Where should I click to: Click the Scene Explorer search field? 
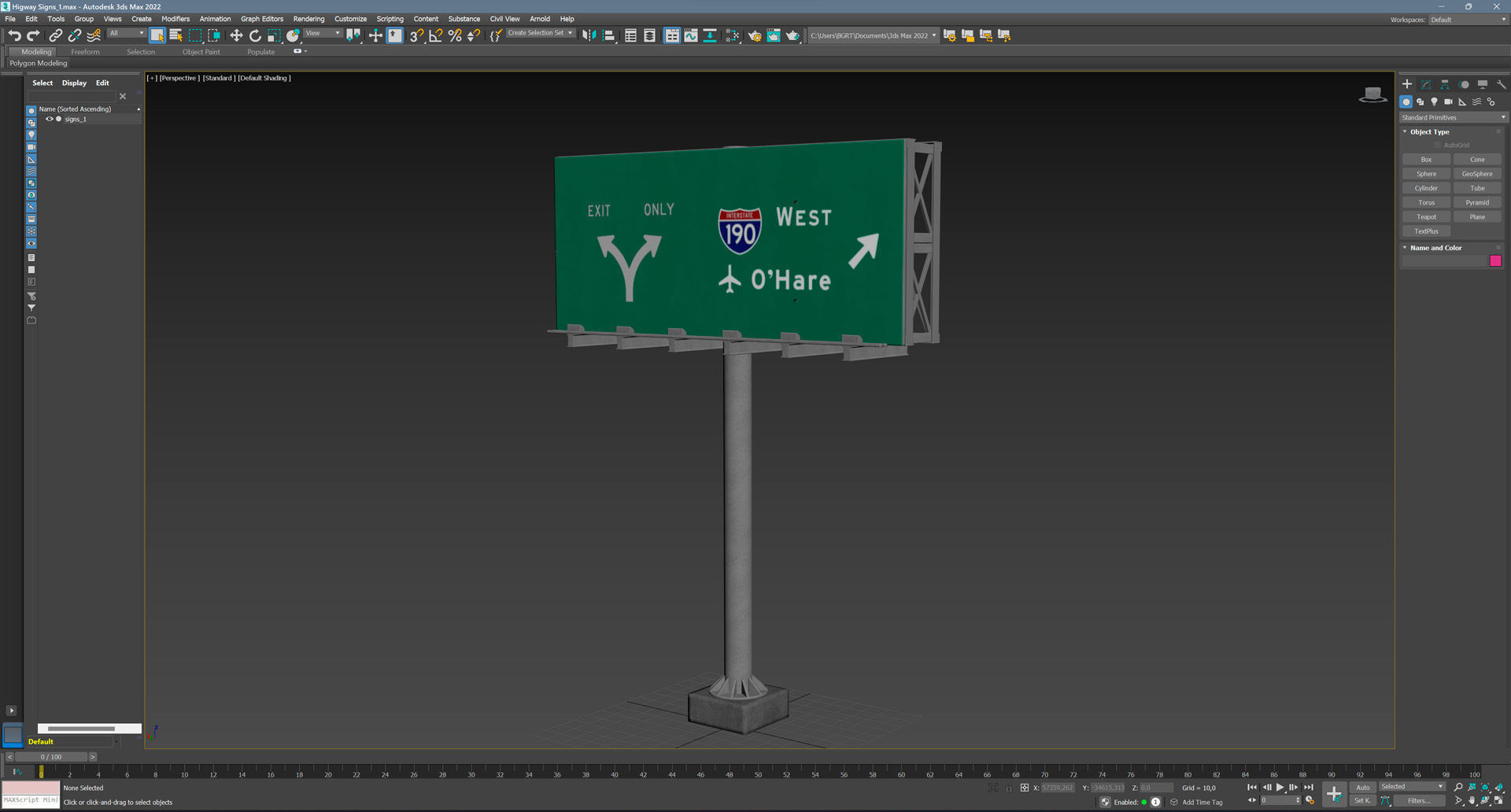(x=72, y=96)
